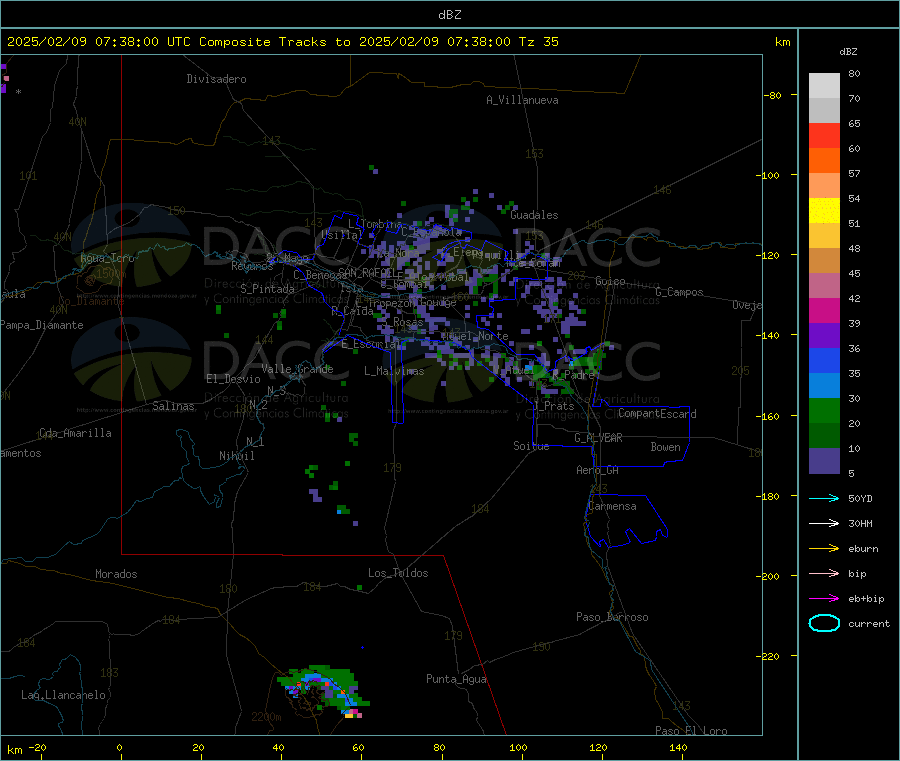The image size is (900, 761).
Task: Click the Morados location label
Action: click(117, 574)
